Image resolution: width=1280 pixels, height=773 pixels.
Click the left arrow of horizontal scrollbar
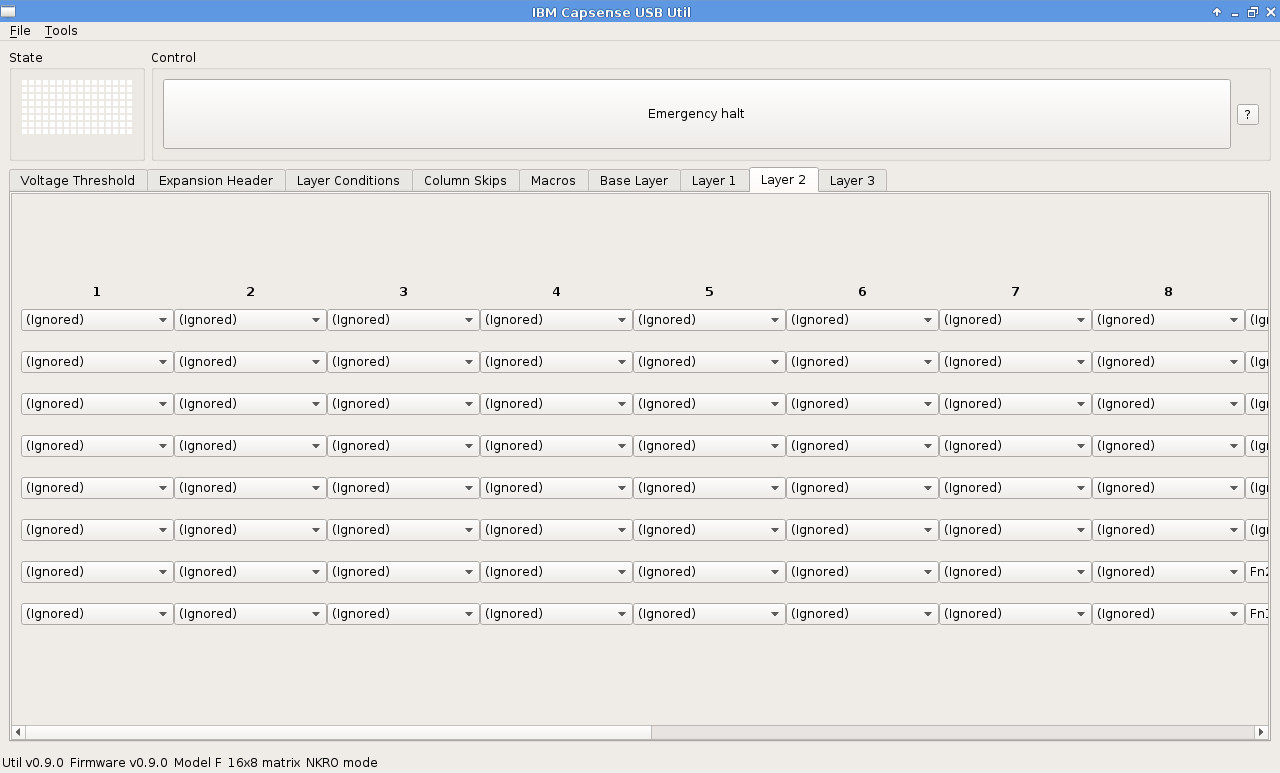pos(18,732)
